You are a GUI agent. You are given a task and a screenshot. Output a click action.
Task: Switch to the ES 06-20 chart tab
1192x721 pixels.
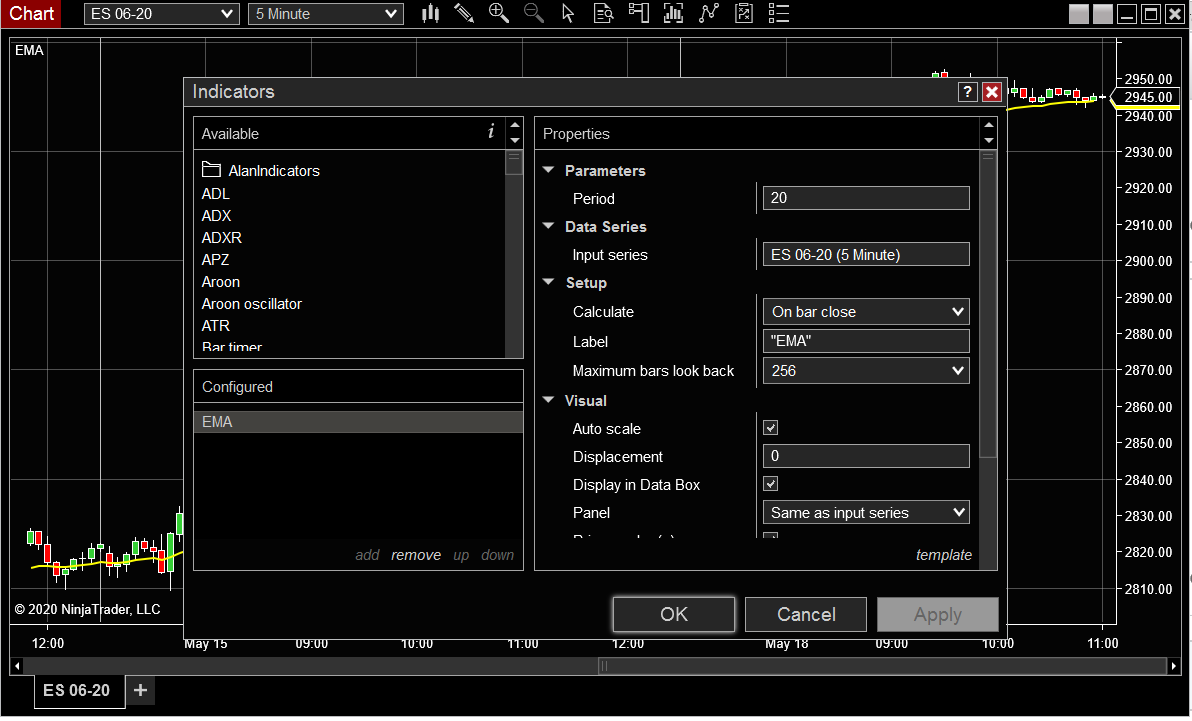click(77, 690)
